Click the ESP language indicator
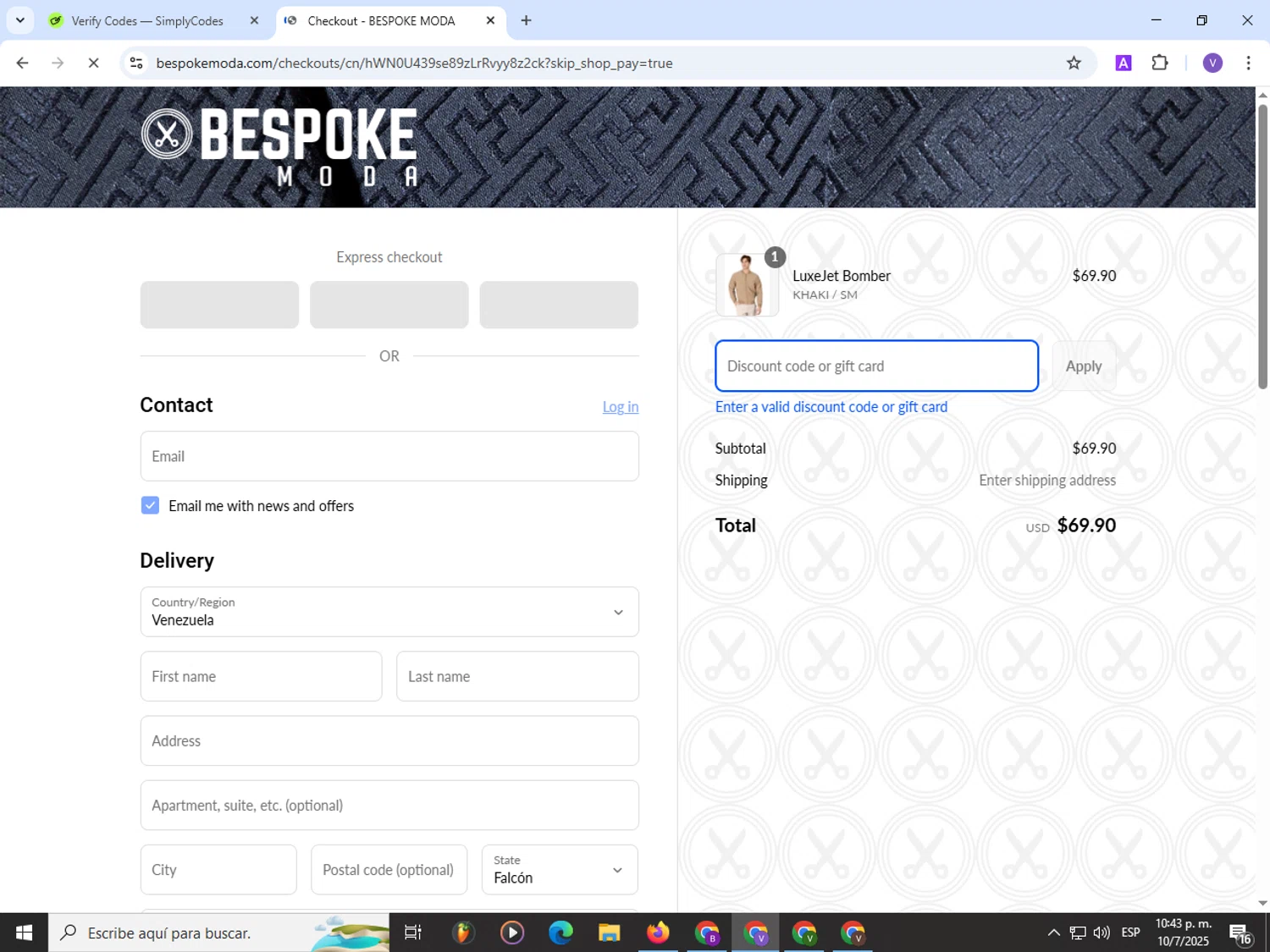 click(1130, 933)
